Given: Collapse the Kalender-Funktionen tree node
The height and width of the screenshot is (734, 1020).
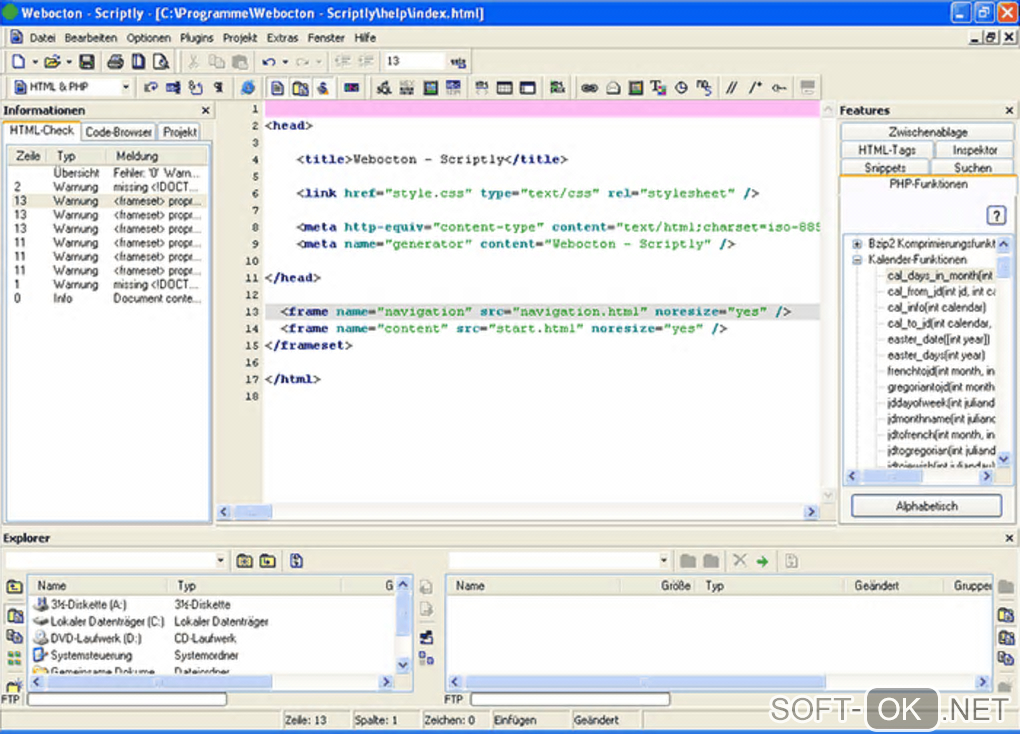Looking at the screenshot, I should point(857,260).
